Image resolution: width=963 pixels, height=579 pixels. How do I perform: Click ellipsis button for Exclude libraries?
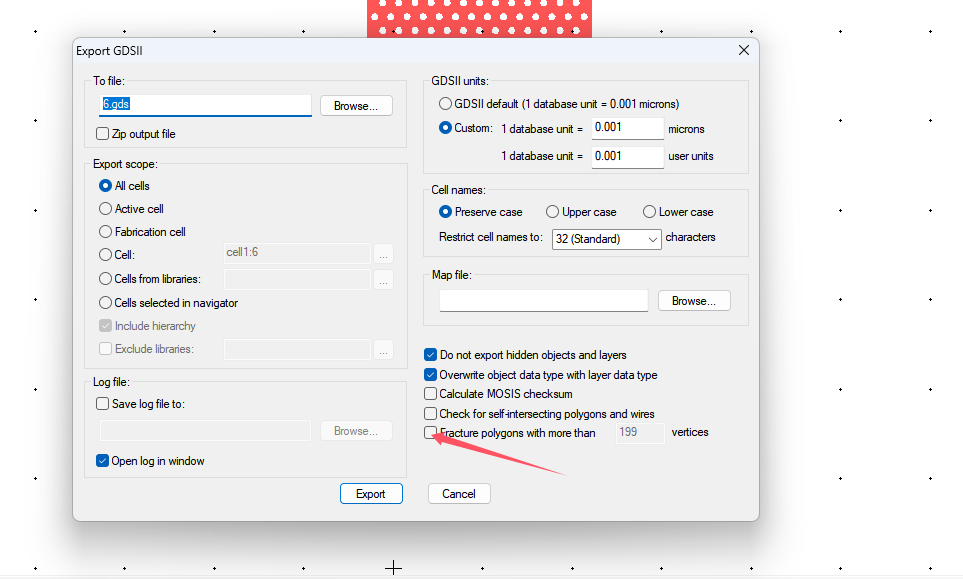(x=383, y=350)
